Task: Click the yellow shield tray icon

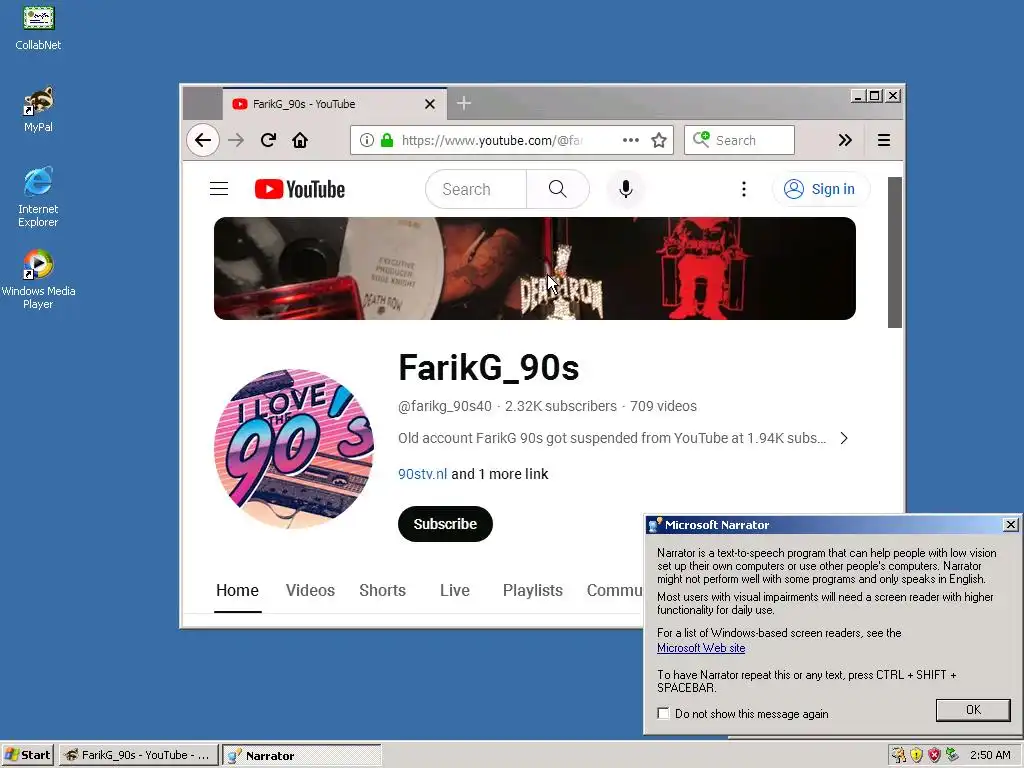Action: tap(916, 756)
